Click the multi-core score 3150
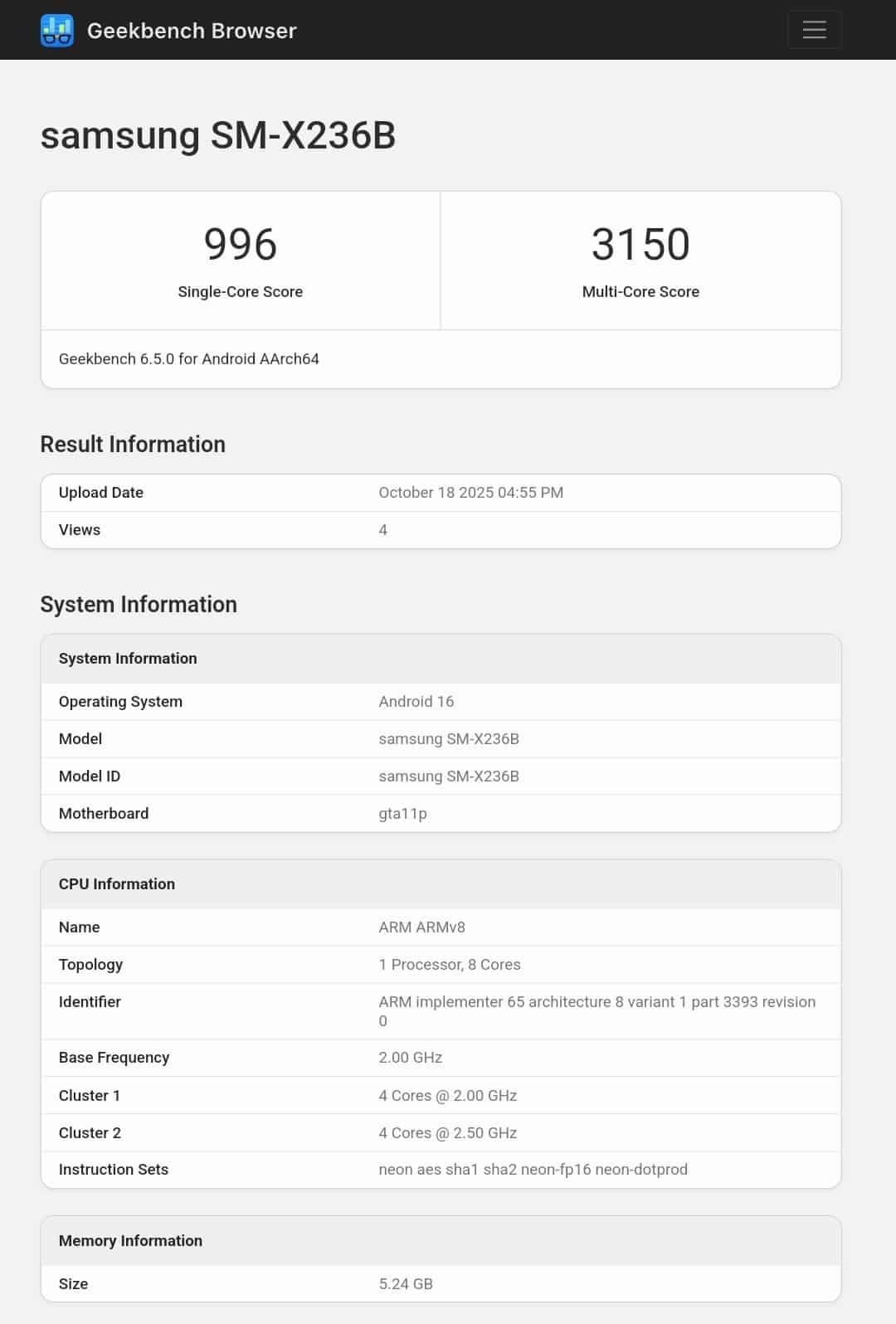 point(640,245)
